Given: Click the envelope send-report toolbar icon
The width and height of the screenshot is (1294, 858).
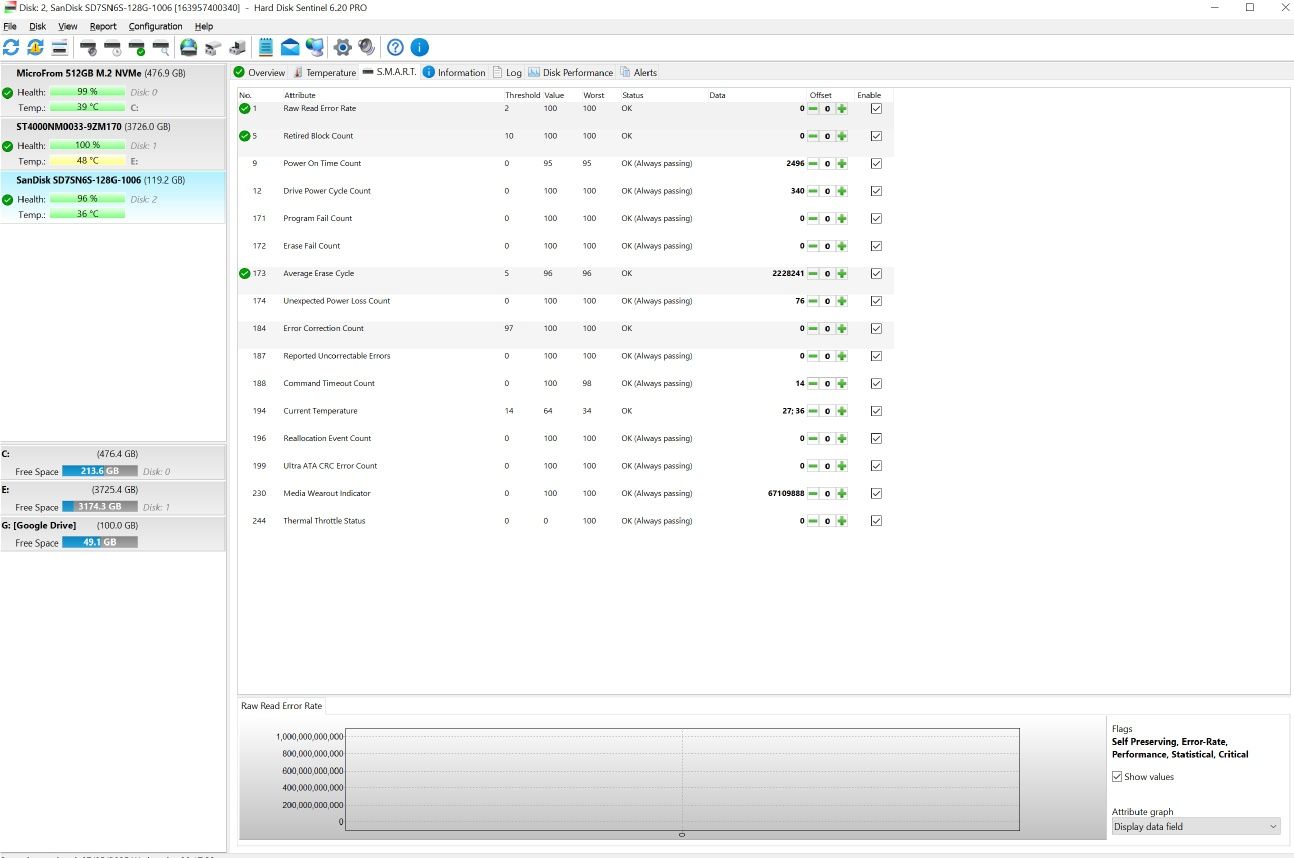Looking at the screenshot, I should point(290,47).
